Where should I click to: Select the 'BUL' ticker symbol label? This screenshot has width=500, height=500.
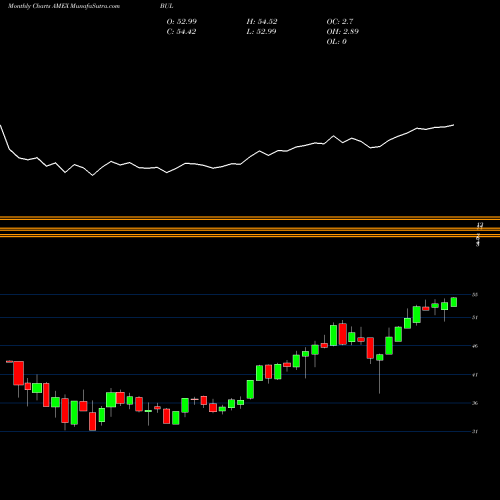(167, 6)
